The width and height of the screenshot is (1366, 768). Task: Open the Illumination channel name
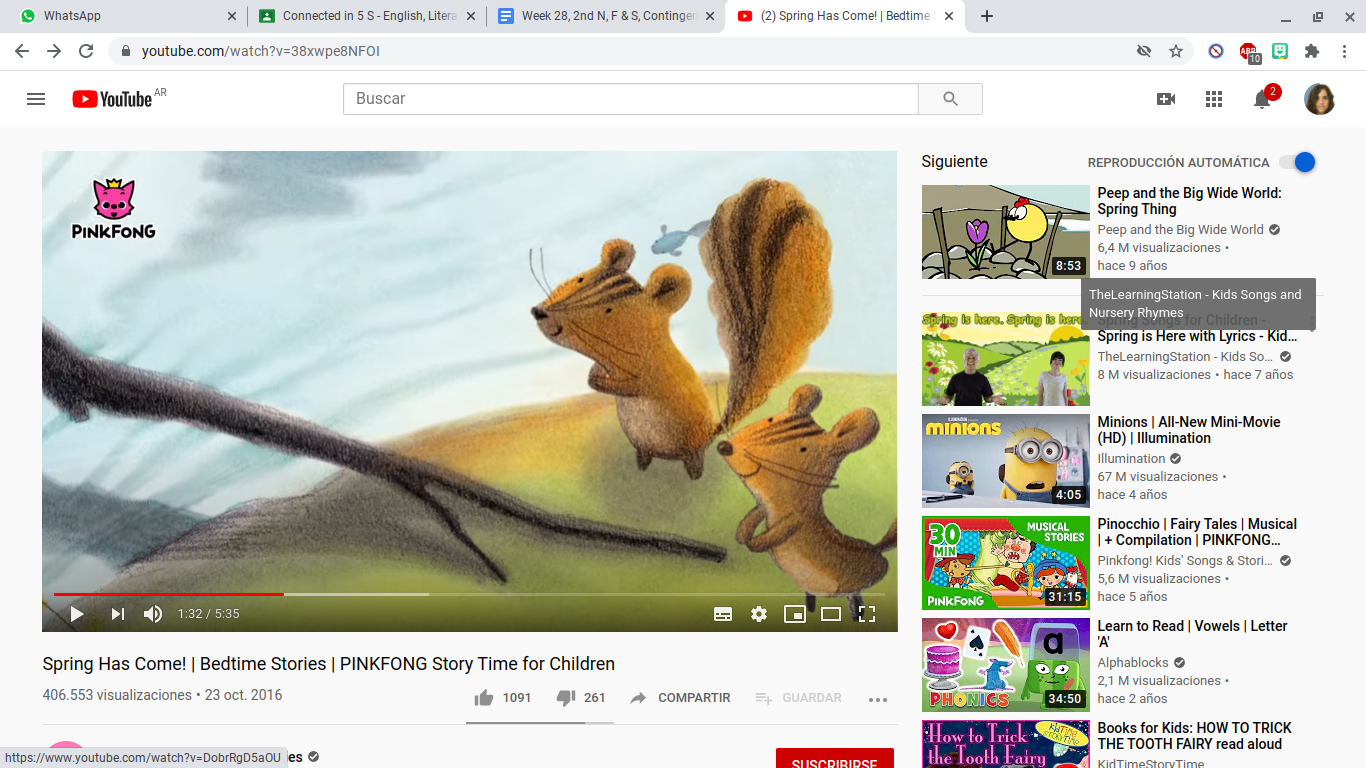coord(1131,459)
